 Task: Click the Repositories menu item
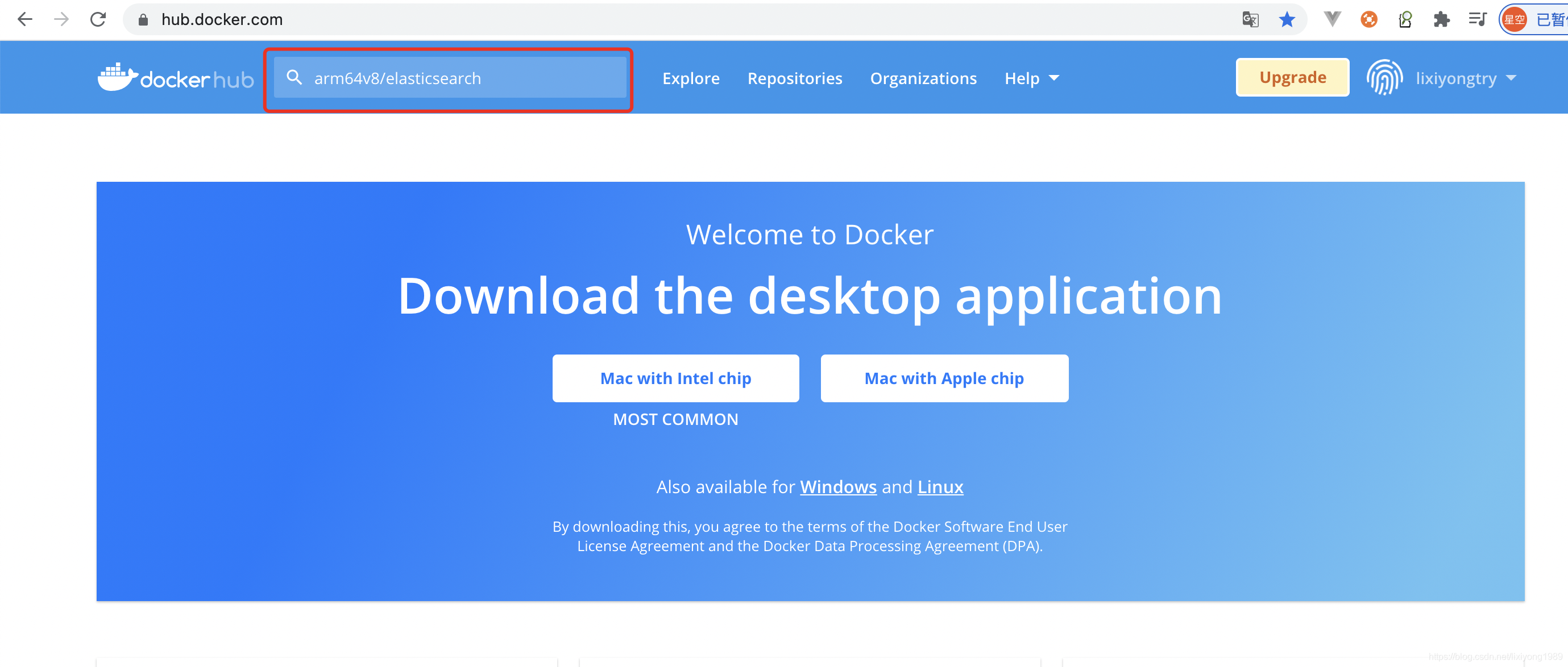[795, 78]
